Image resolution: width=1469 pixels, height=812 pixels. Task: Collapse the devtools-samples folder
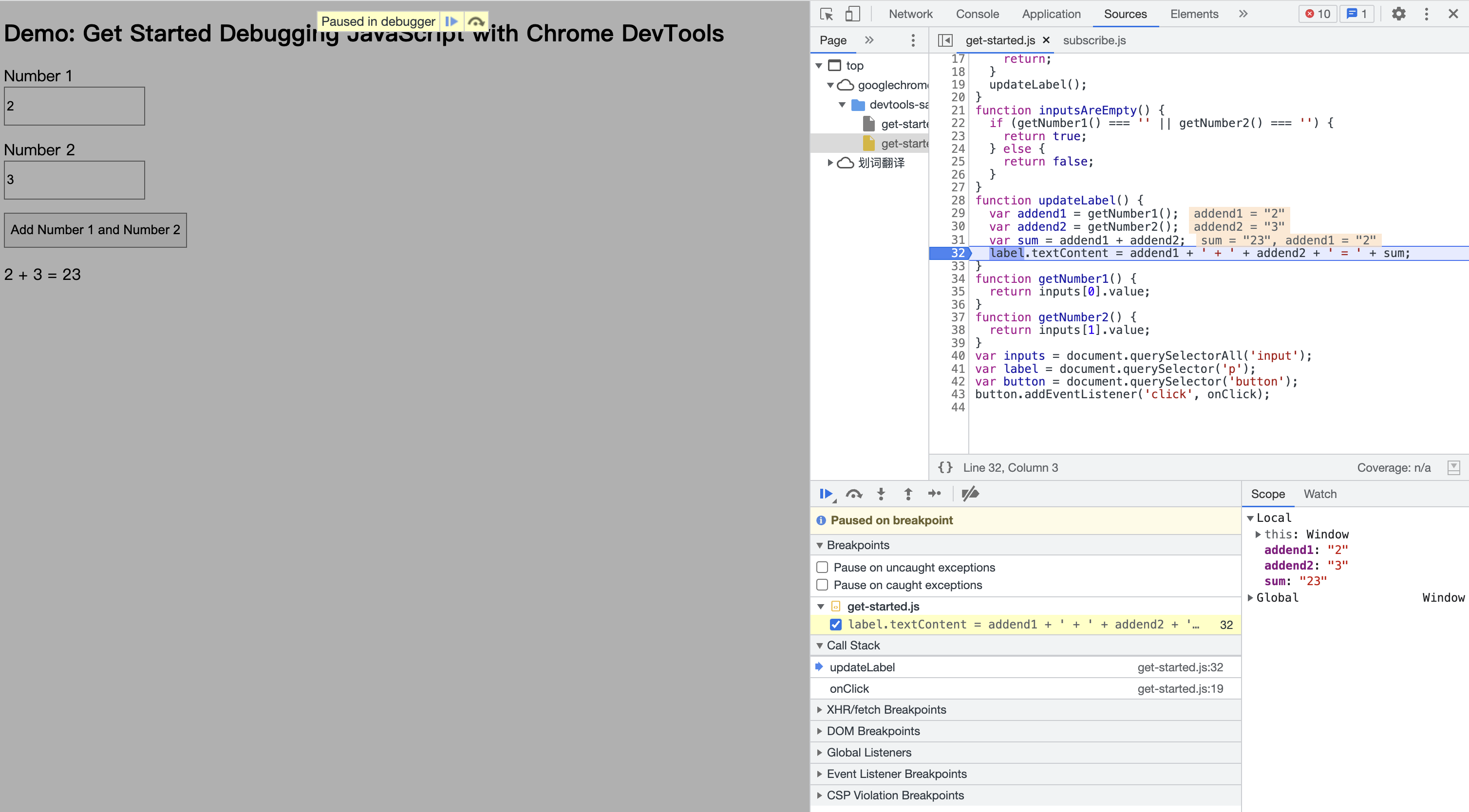pyautogui.click(x=842, y=104)
